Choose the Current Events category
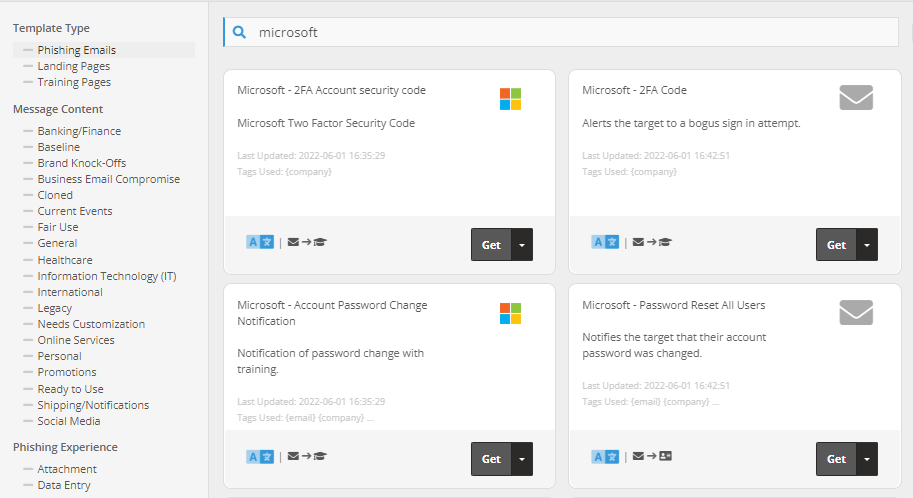The width and height of the screenshot is (913, 498). [x=75, y=211]
